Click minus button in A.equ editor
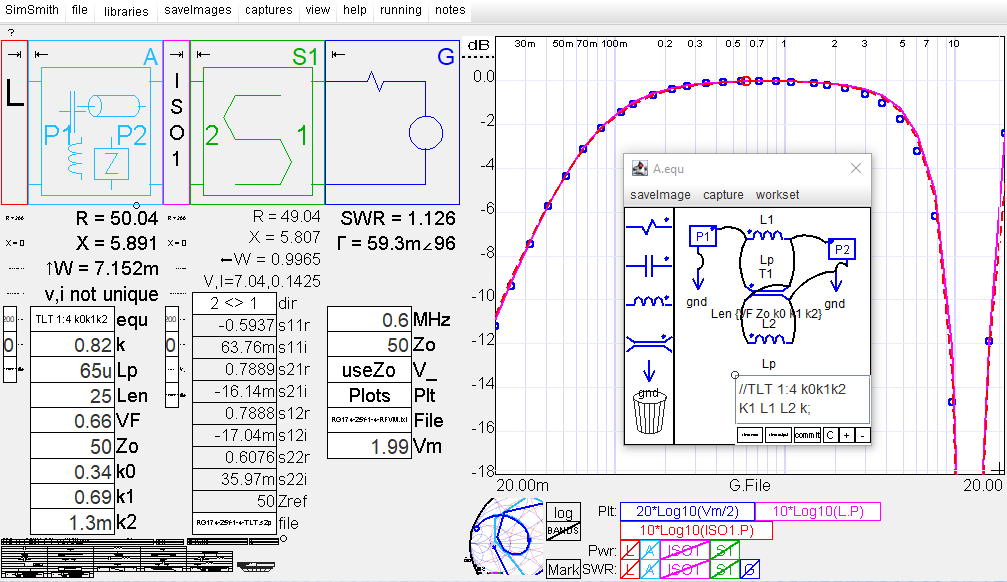Screen dimensions: 1007x582 [x=863, y=435]
